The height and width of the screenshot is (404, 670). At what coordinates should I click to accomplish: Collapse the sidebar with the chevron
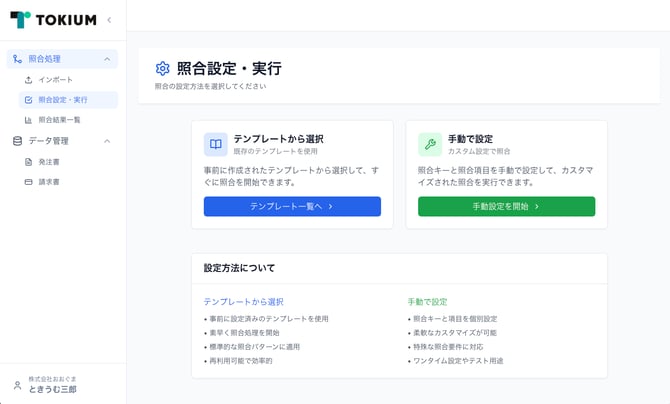coord(109,20)
